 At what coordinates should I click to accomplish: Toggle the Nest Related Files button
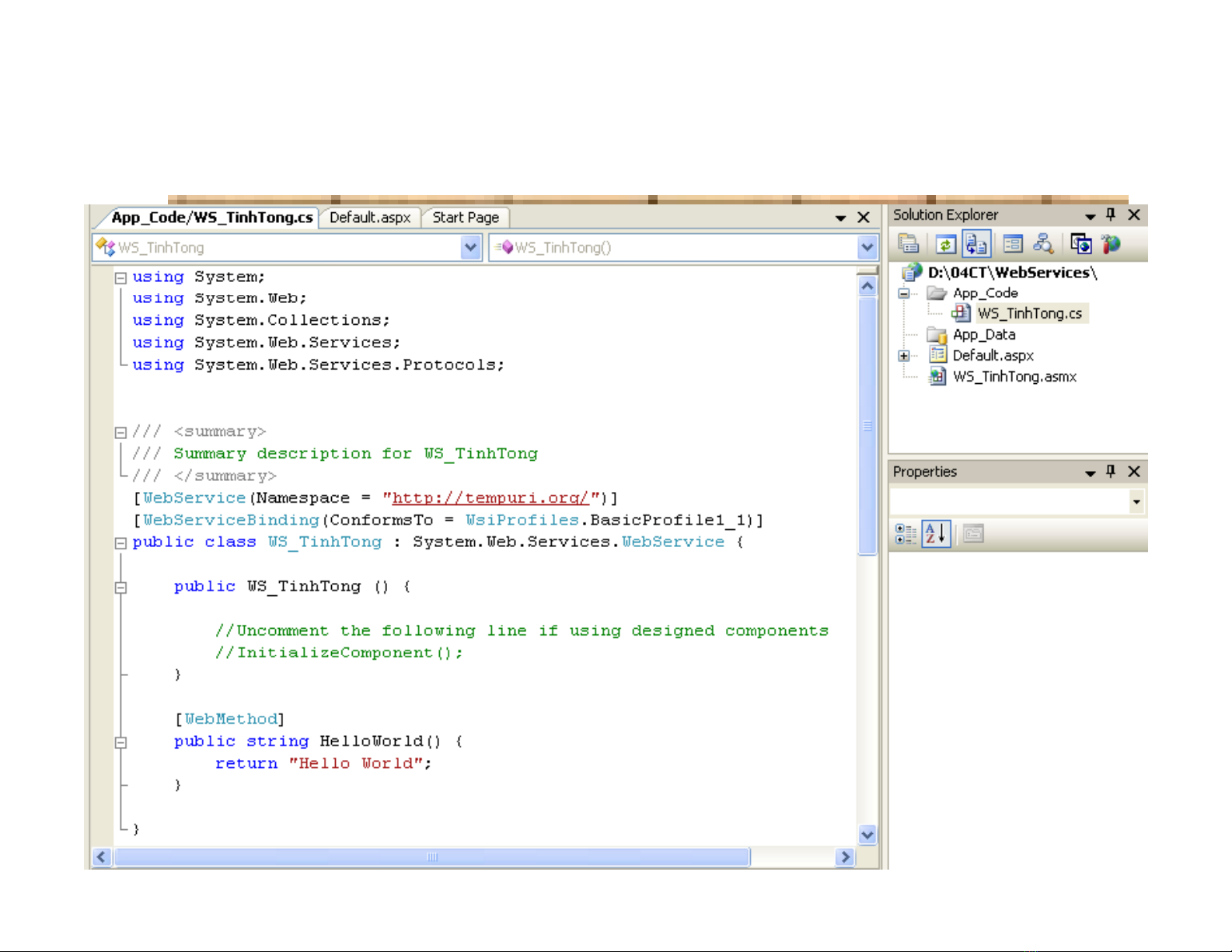[976, 244]
